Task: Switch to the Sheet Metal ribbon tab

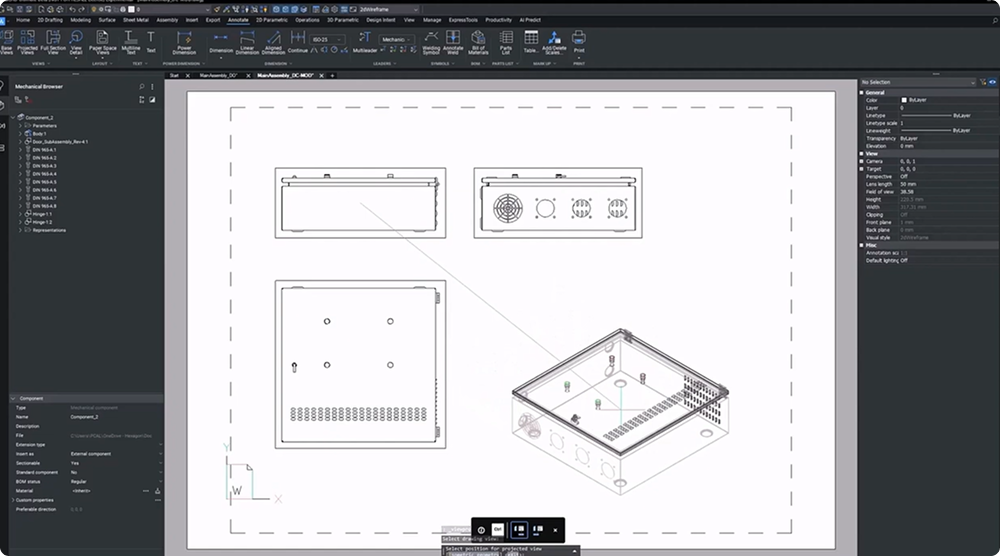Action: pos(134,19)
